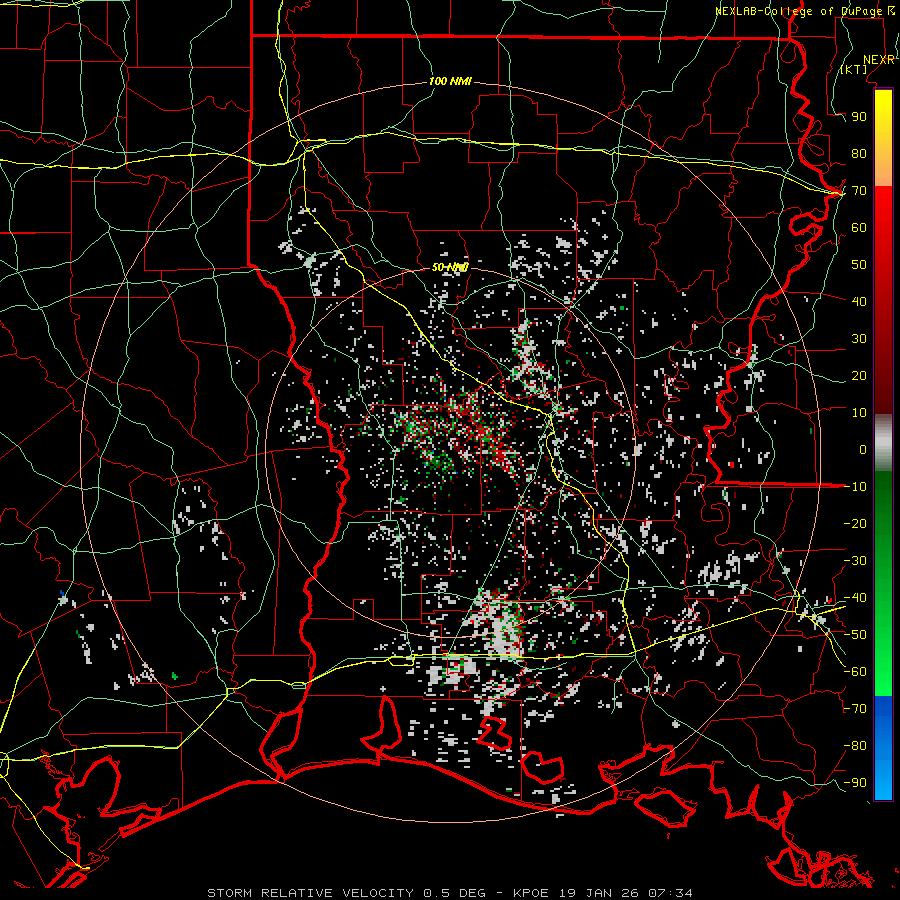The image size is (900, 900).
Task: Select the 40 value on the velocity scale
Action: pos(859,301)
